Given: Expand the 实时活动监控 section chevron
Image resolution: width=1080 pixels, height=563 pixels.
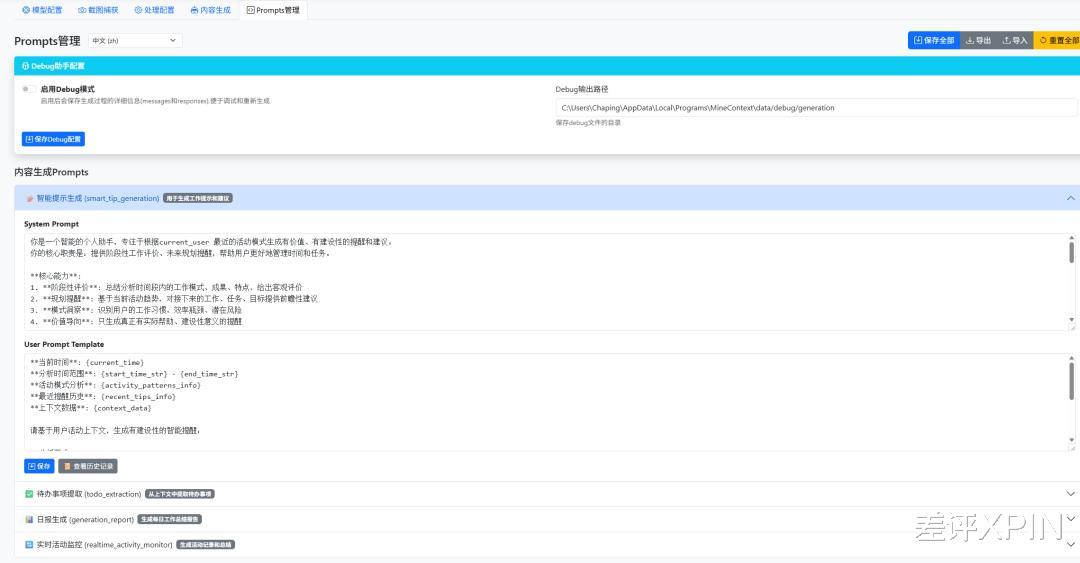Looking at the screenshot, I should [1070, 544].
